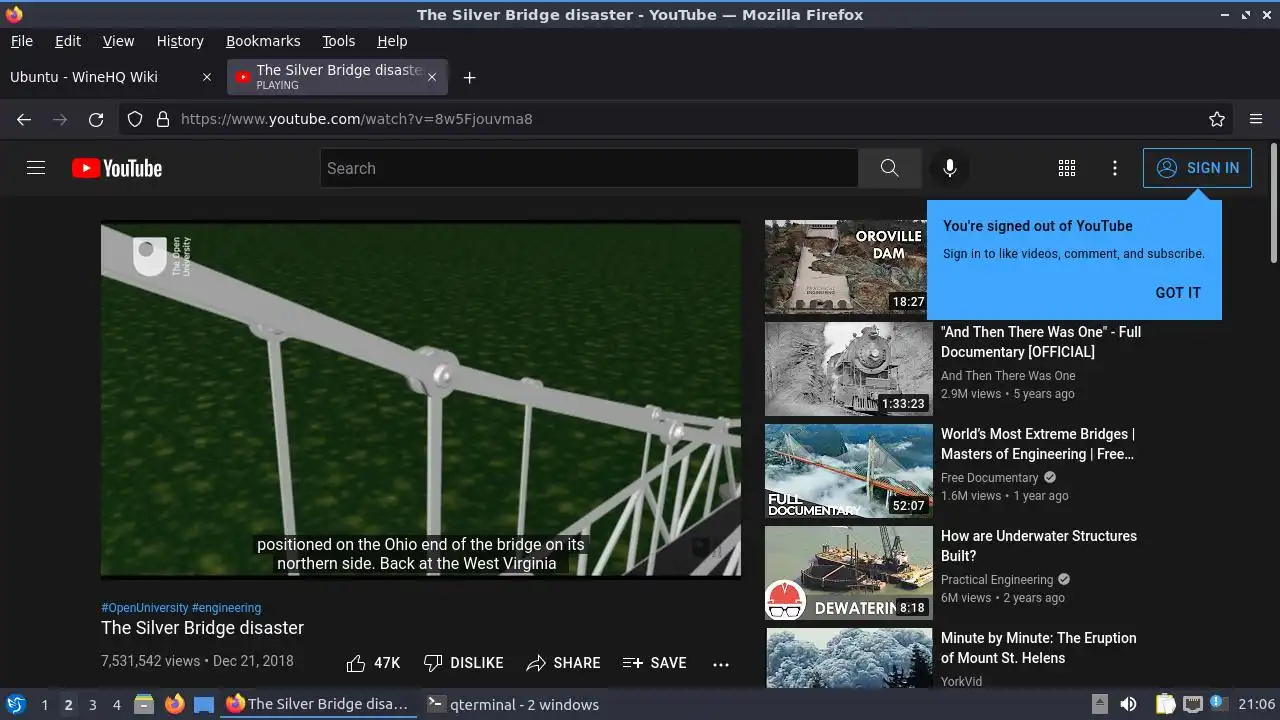Open the Bookmarks menu
This screenshot has height=720, width=1280.
click(263, 41)
